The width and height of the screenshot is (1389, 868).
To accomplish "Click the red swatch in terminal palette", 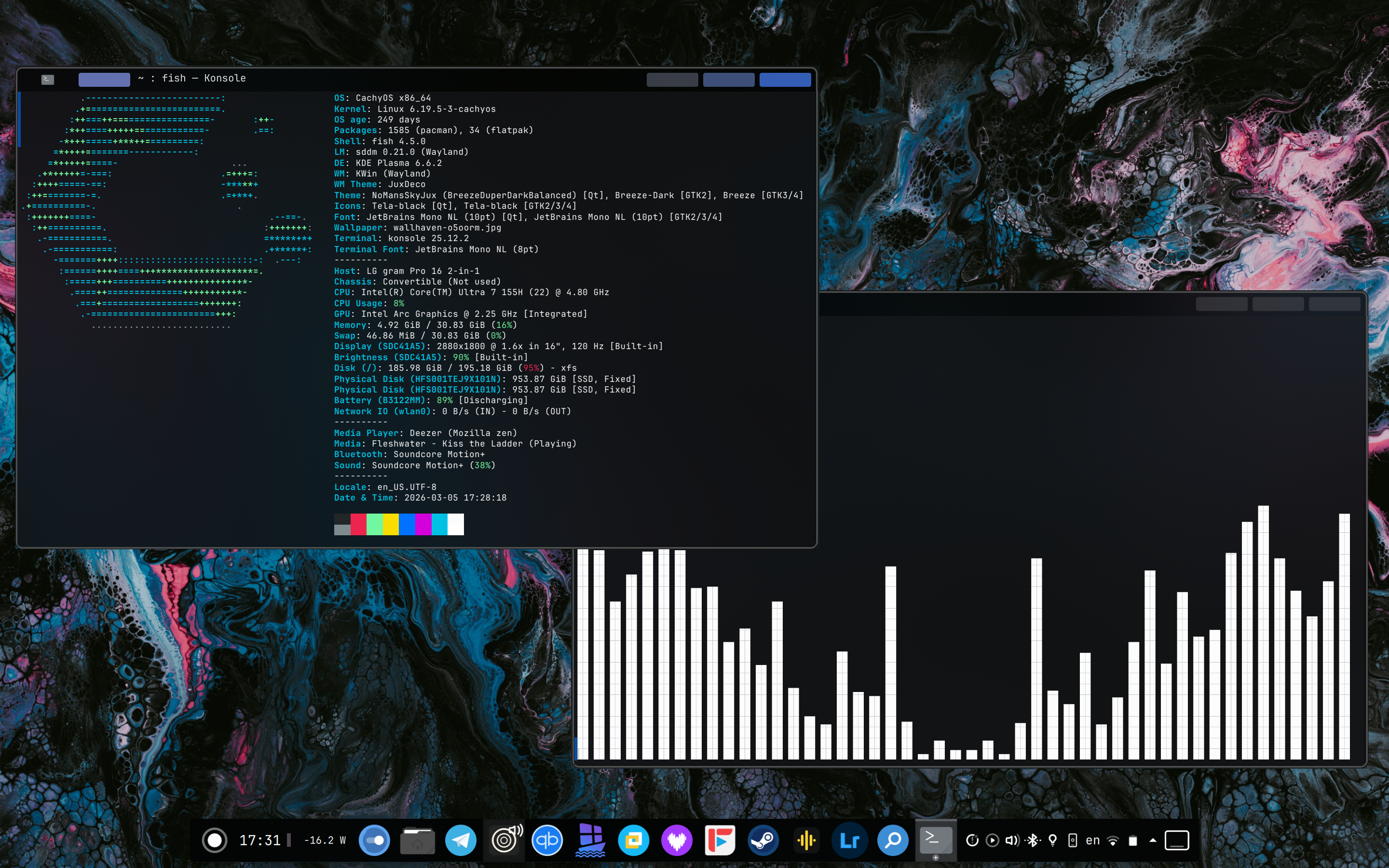I will (358, 524).
